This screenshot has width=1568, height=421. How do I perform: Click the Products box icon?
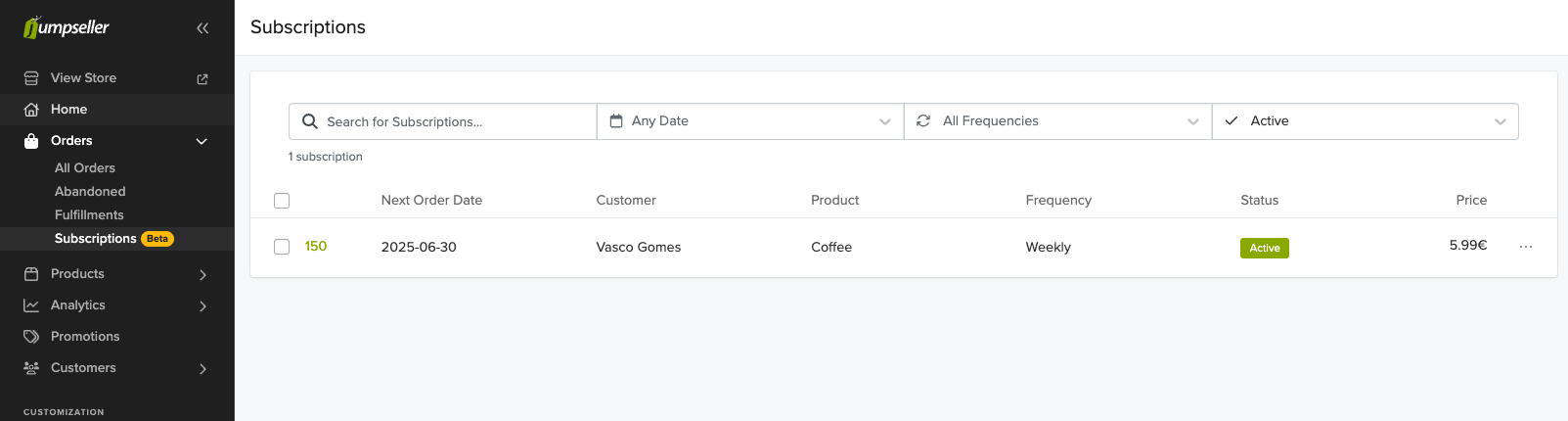(31, 274)
